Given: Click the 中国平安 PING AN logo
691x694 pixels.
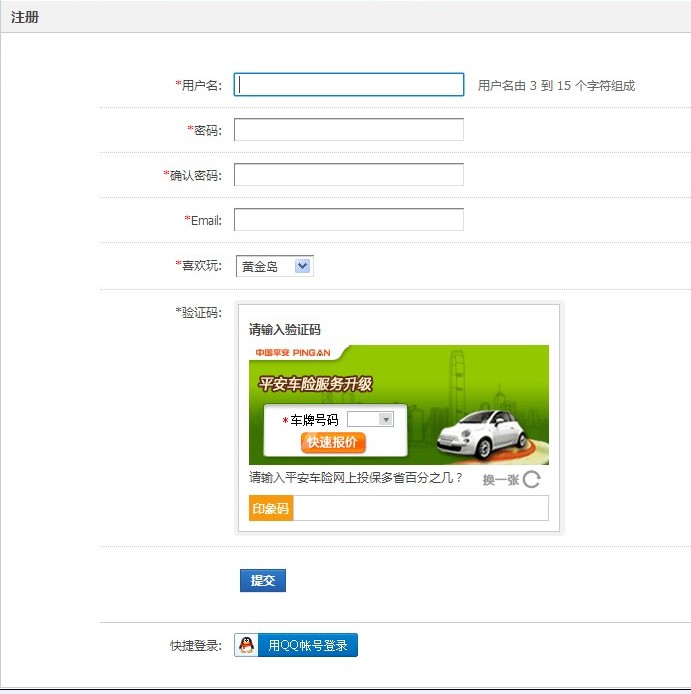Looking at the screenshot, I should click(x=293, y=353).
